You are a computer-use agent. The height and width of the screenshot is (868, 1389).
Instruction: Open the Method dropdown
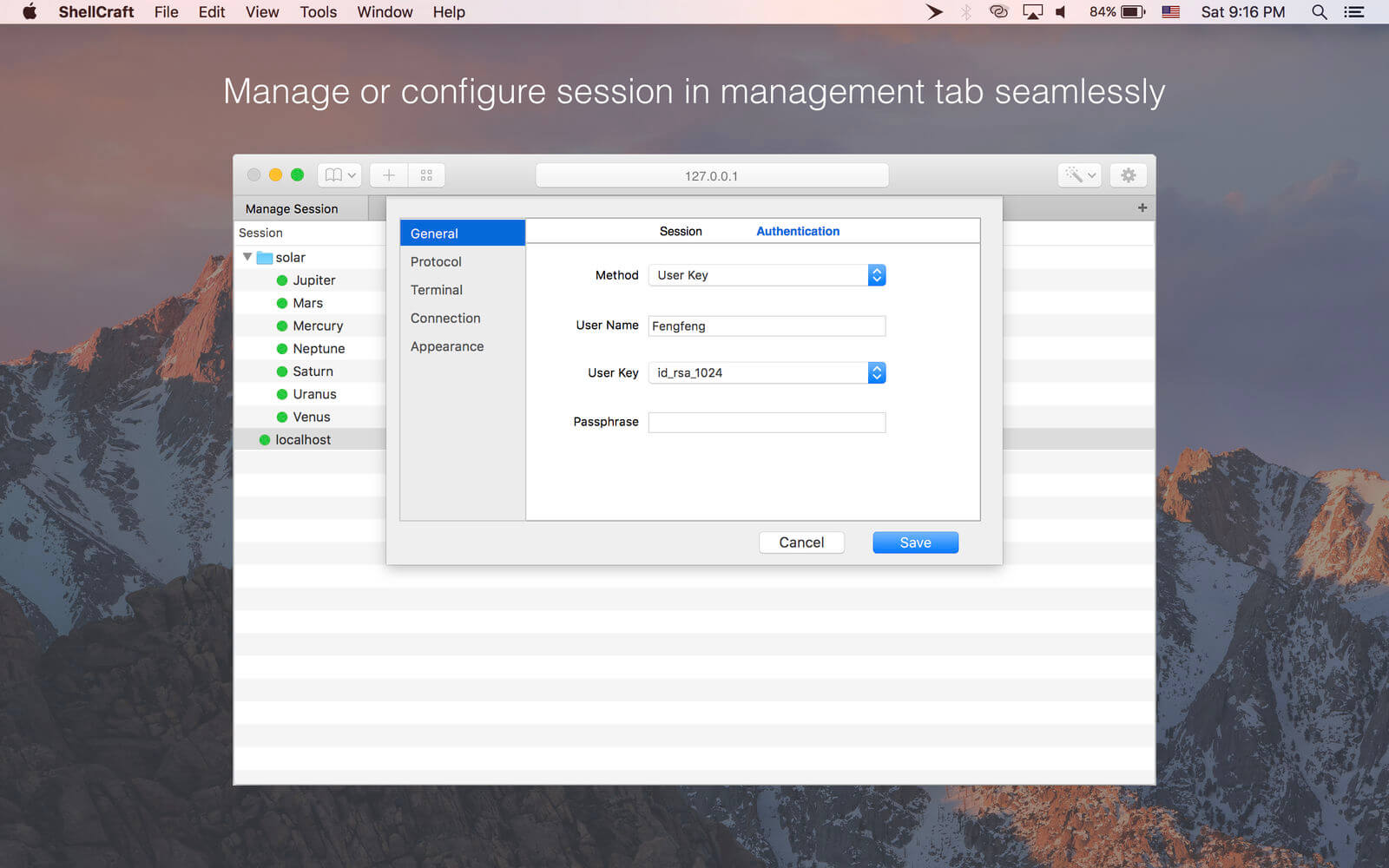click(767, 275)
